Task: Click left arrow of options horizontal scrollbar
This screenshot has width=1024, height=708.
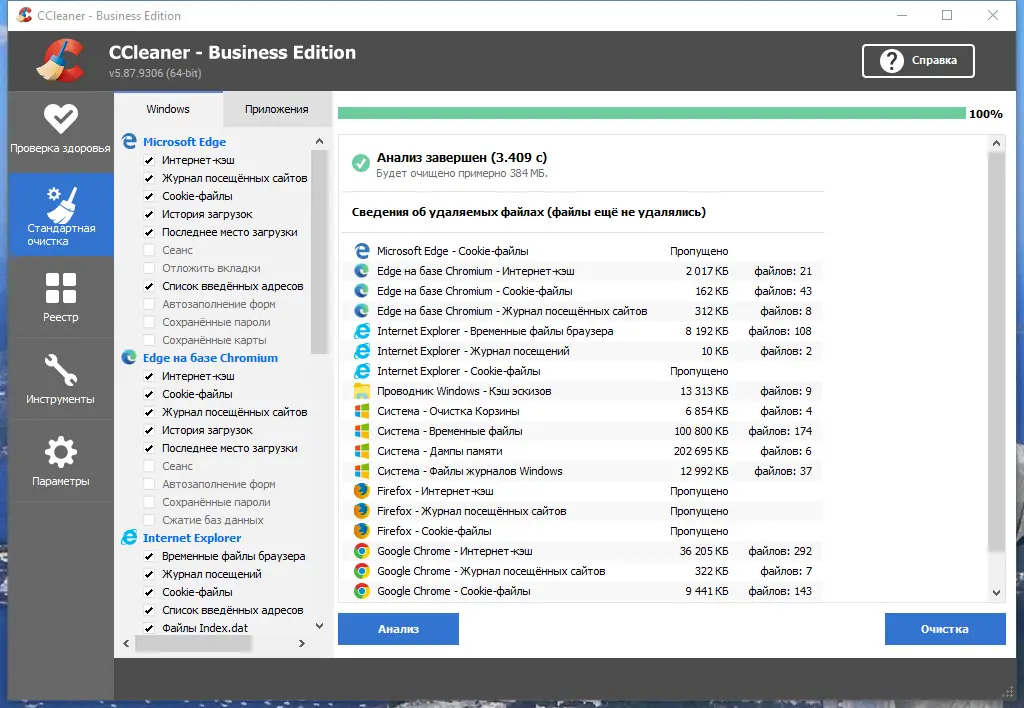Action: 126,643
